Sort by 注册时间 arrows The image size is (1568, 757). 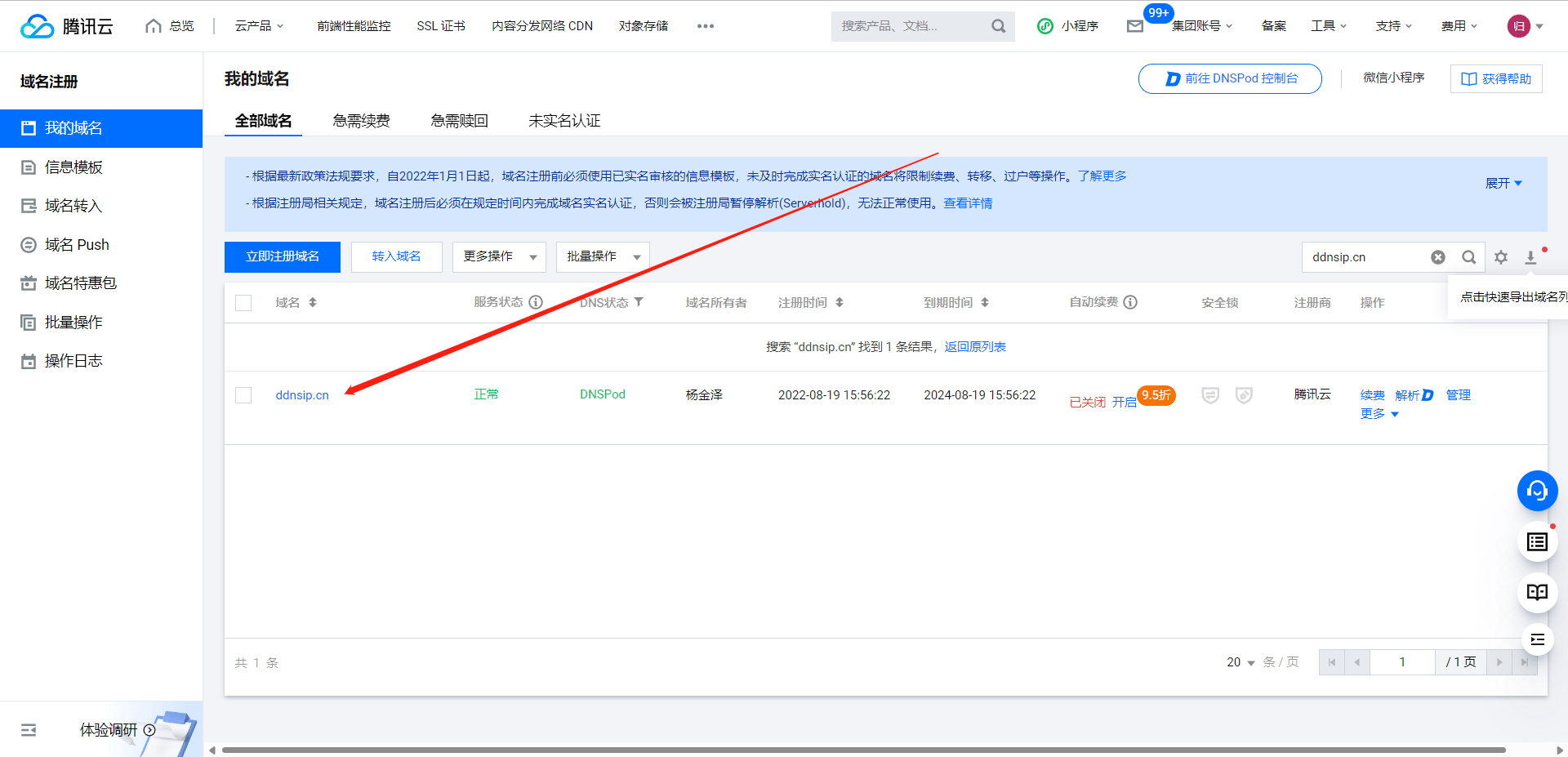coord(840,302)
